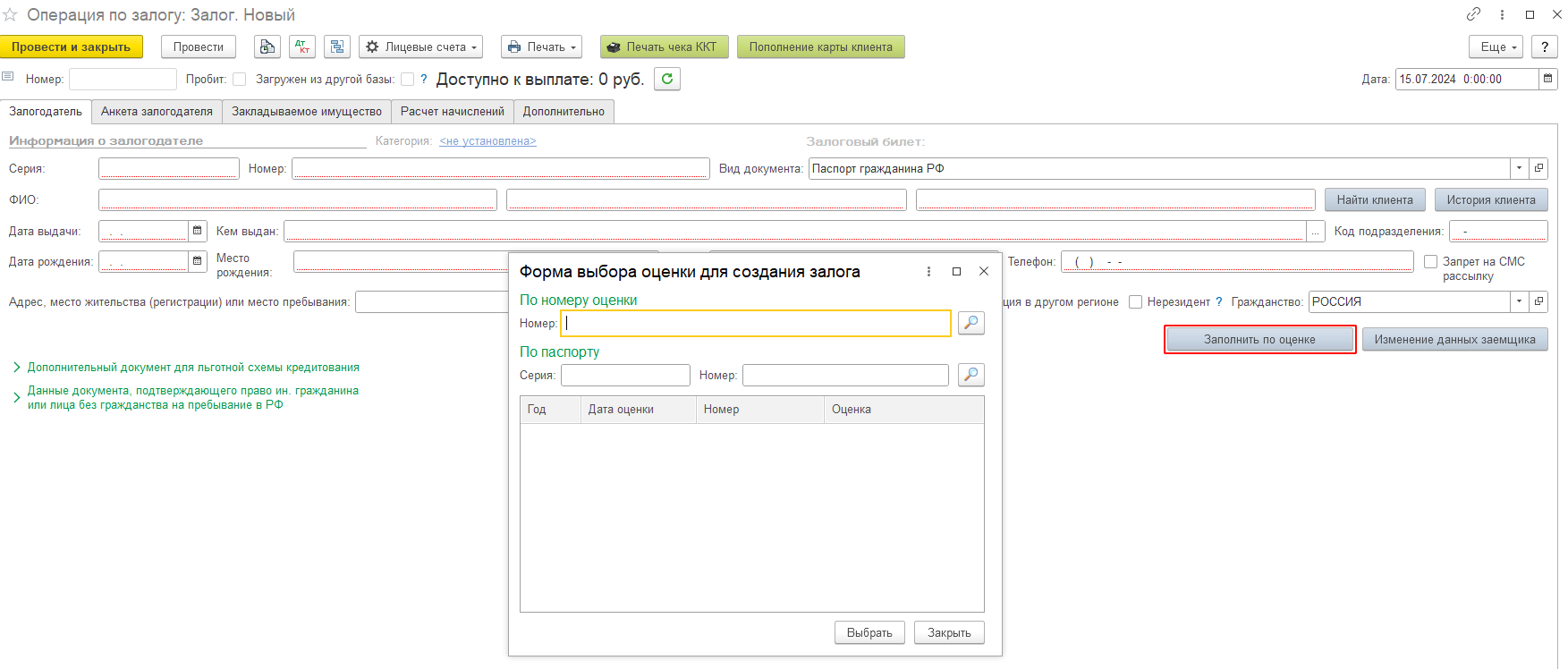This screenshot has height=669, width=1568.
Task: Sort by Год column header
Action: (550, 409)
